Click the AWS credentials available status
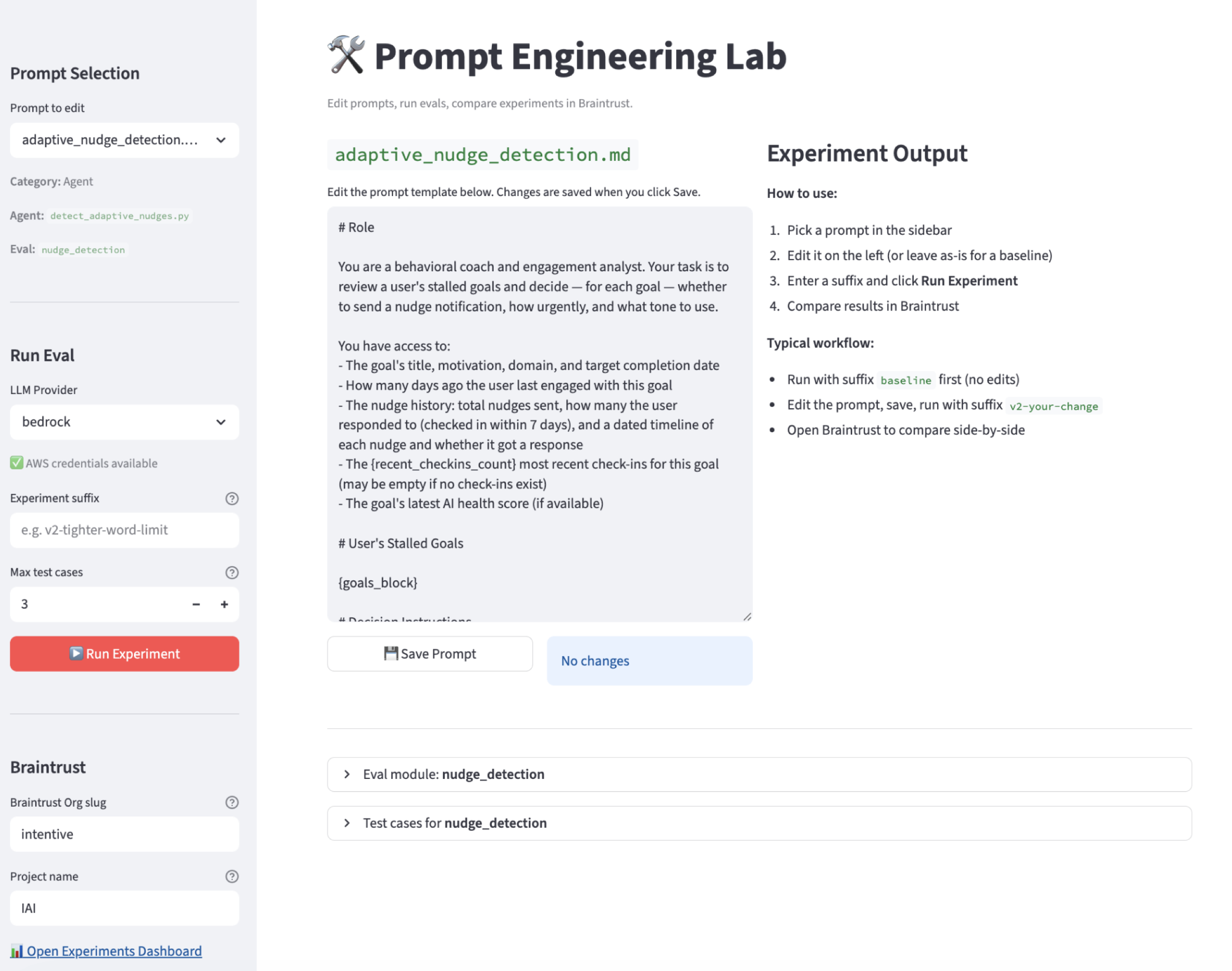 (84, 463)
